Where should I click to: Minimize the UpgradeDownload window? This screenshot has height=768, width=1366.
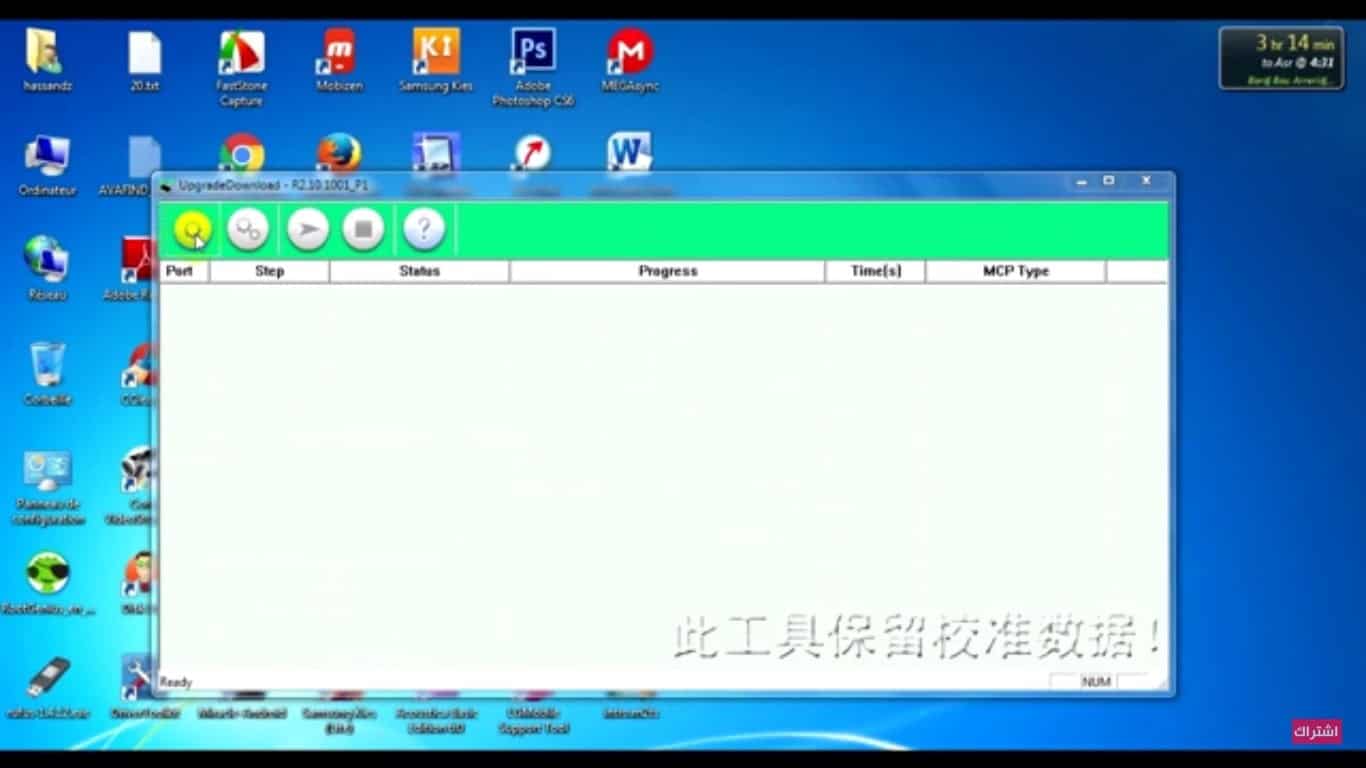(x=1082, y=182)
